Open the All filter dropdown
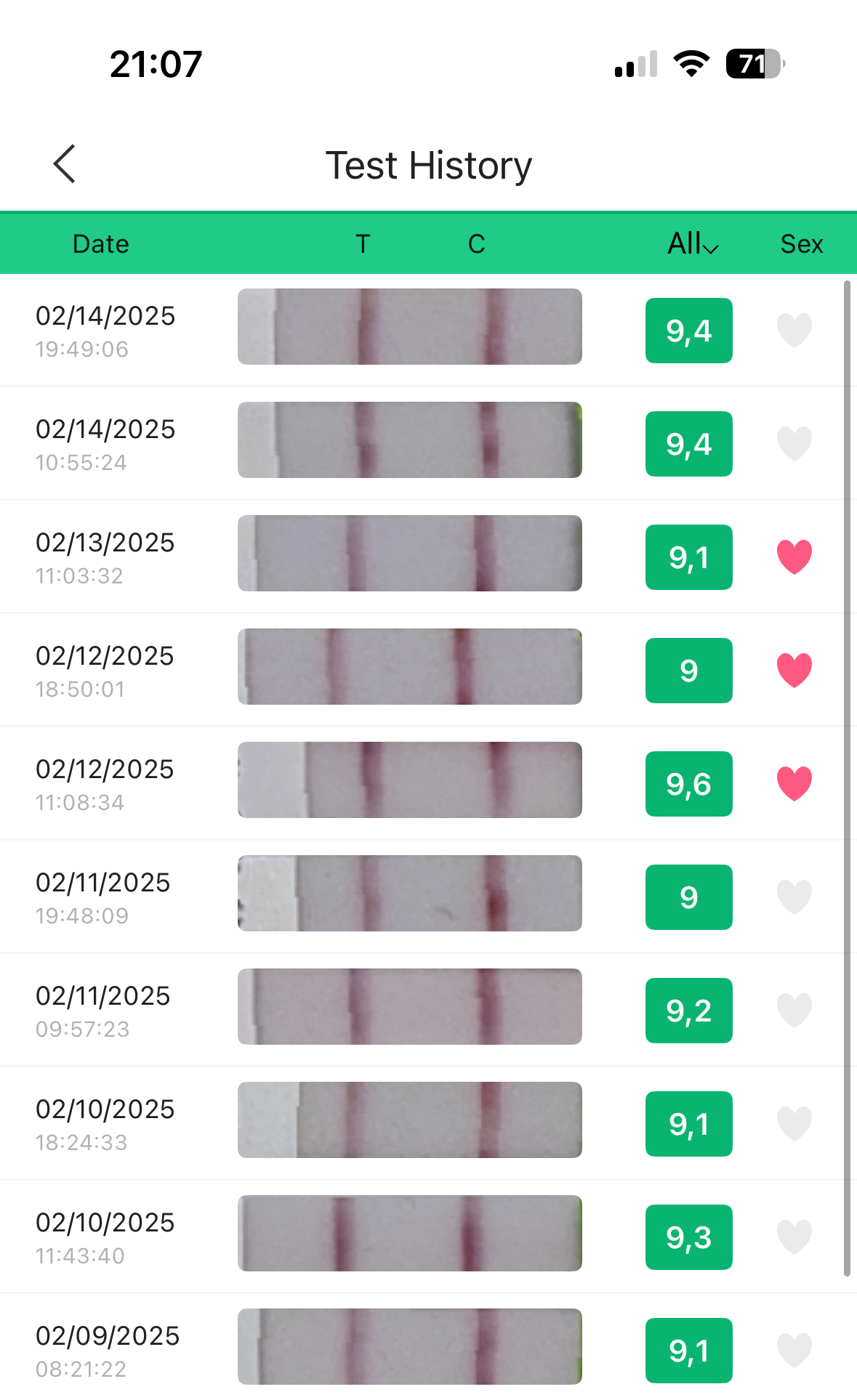The image size is (857, 1400). point(693,244)
